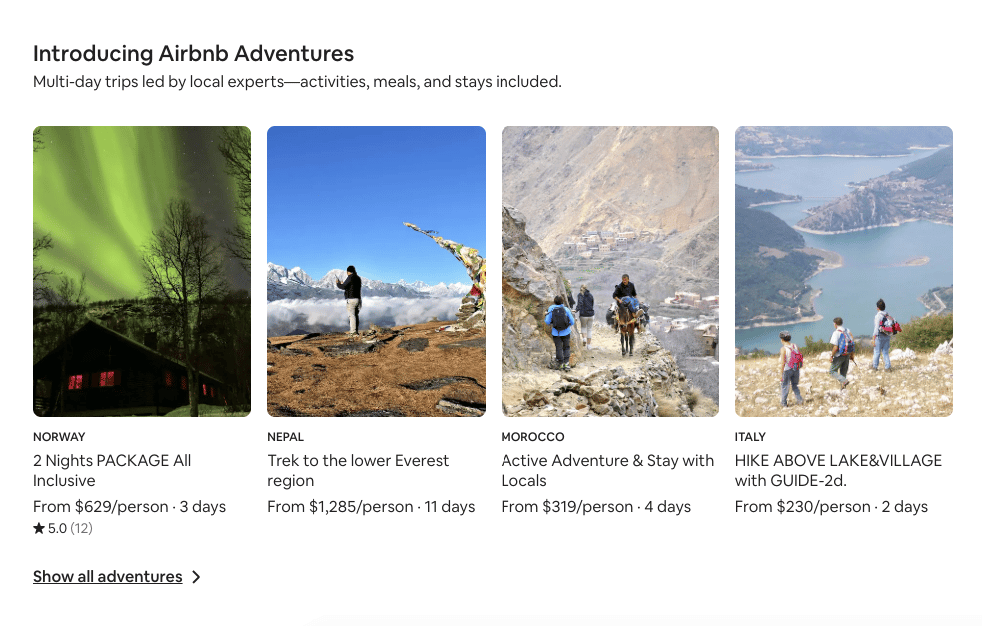
Task: Open Trek to the lower Everest region
Action: click(358, 470)
